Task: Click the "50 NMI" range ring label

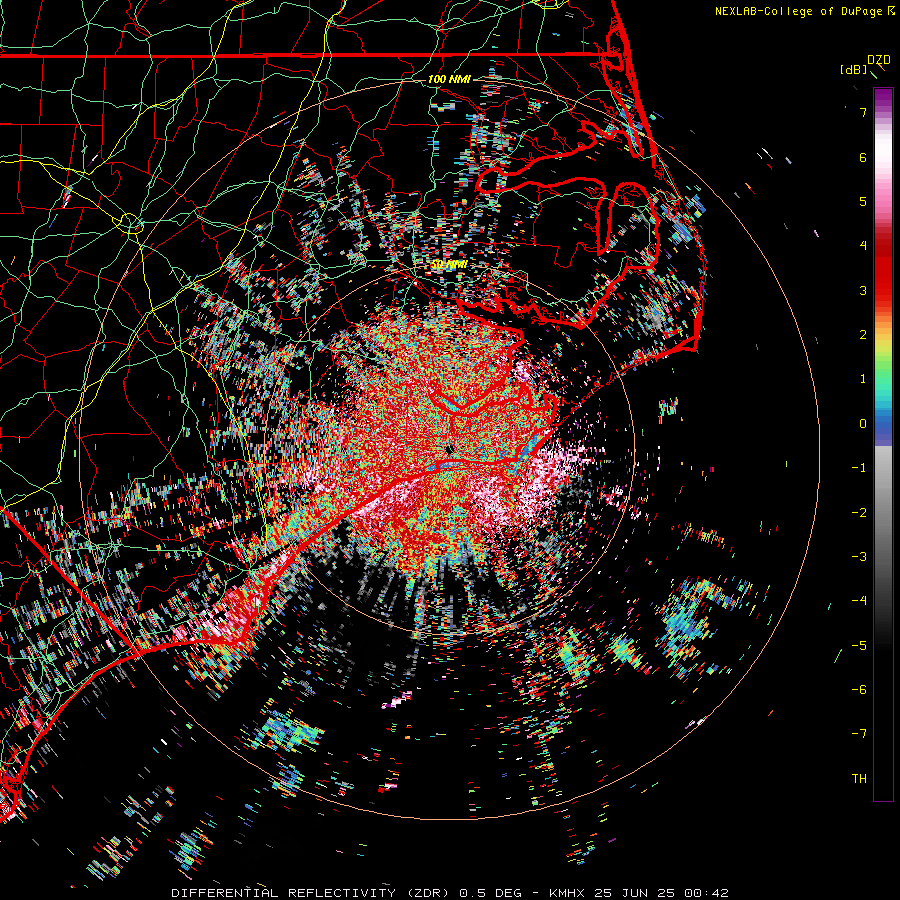Action: [x=449, y=265]
